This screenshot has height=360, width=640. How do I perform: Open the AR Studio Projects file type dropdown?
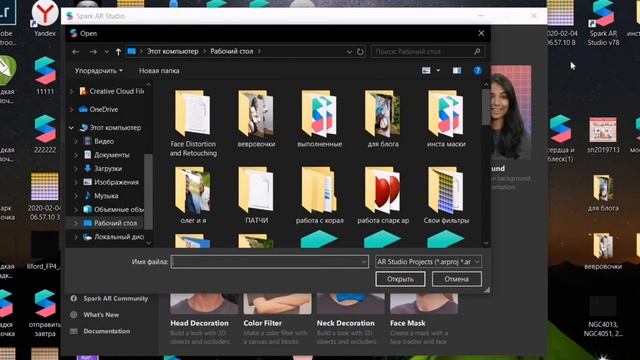428,262
